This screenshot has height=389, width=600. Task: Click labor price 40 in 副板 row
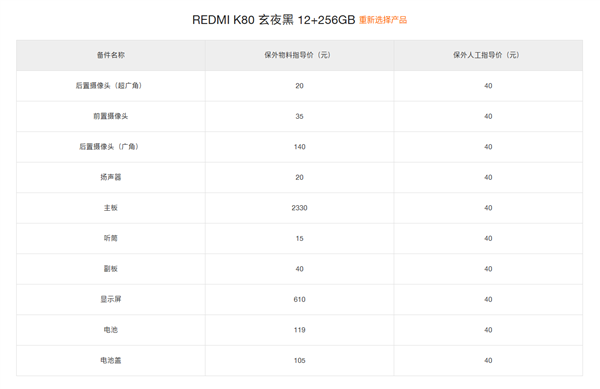tap(488, 269)
